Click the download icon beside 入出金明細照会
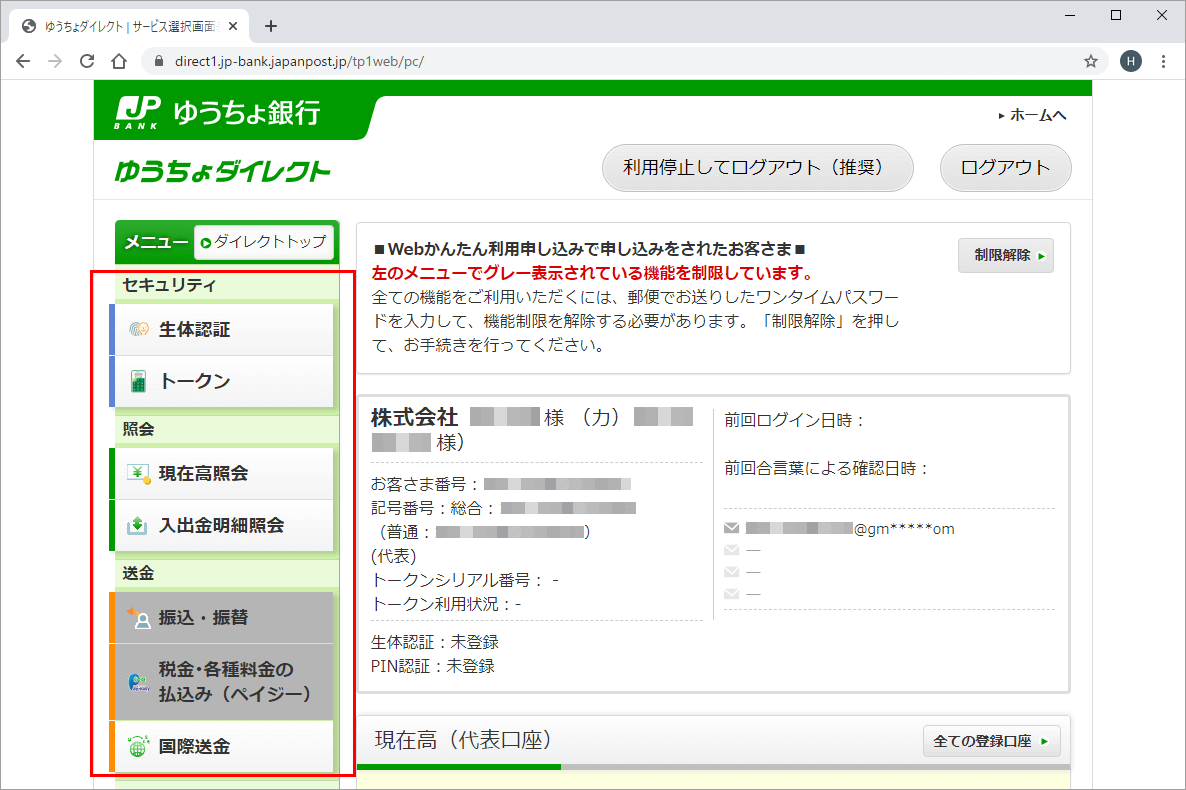The height and width of the screenshot is (790, 1186). pyautogui.click(x=137, y=525)
